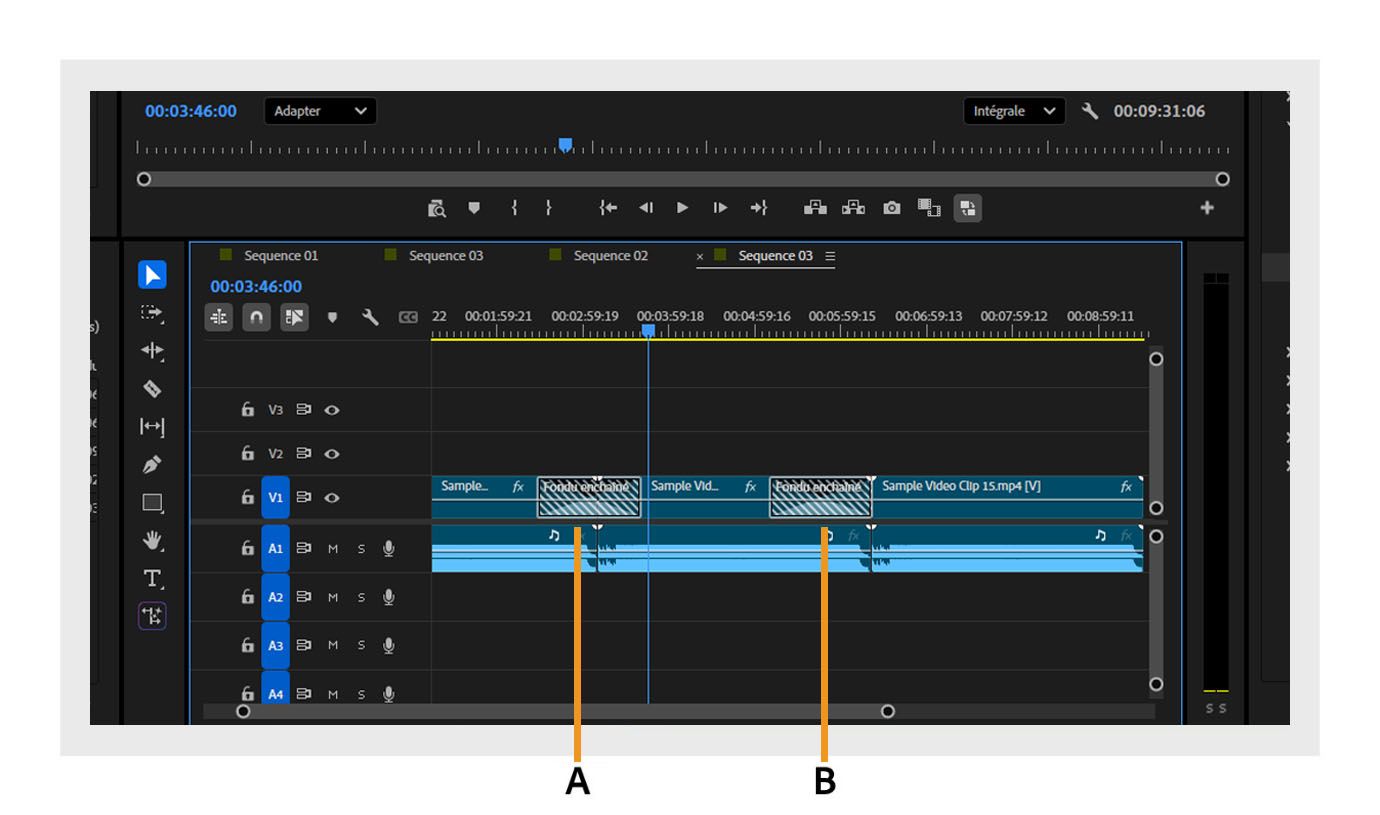This screenshot has width=1380, height=815.
Task: Open the Intégrale playback resolution dropdown
Action: point(1013,111)
